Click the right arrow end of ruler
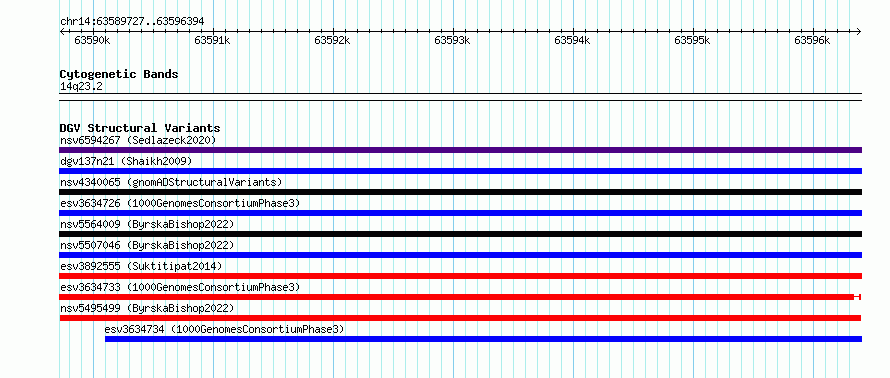 click(859, 31)
